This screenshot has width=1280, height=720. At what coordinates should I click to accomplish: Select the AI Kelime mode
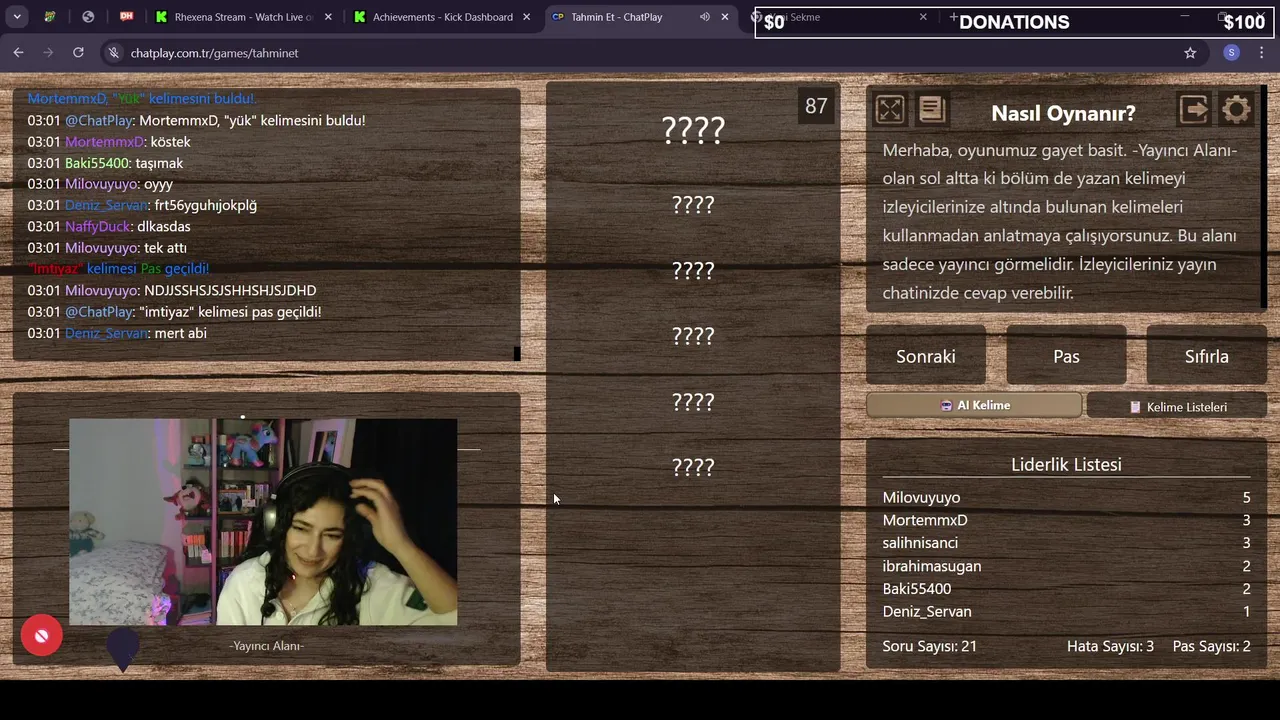tap(974, 405)
